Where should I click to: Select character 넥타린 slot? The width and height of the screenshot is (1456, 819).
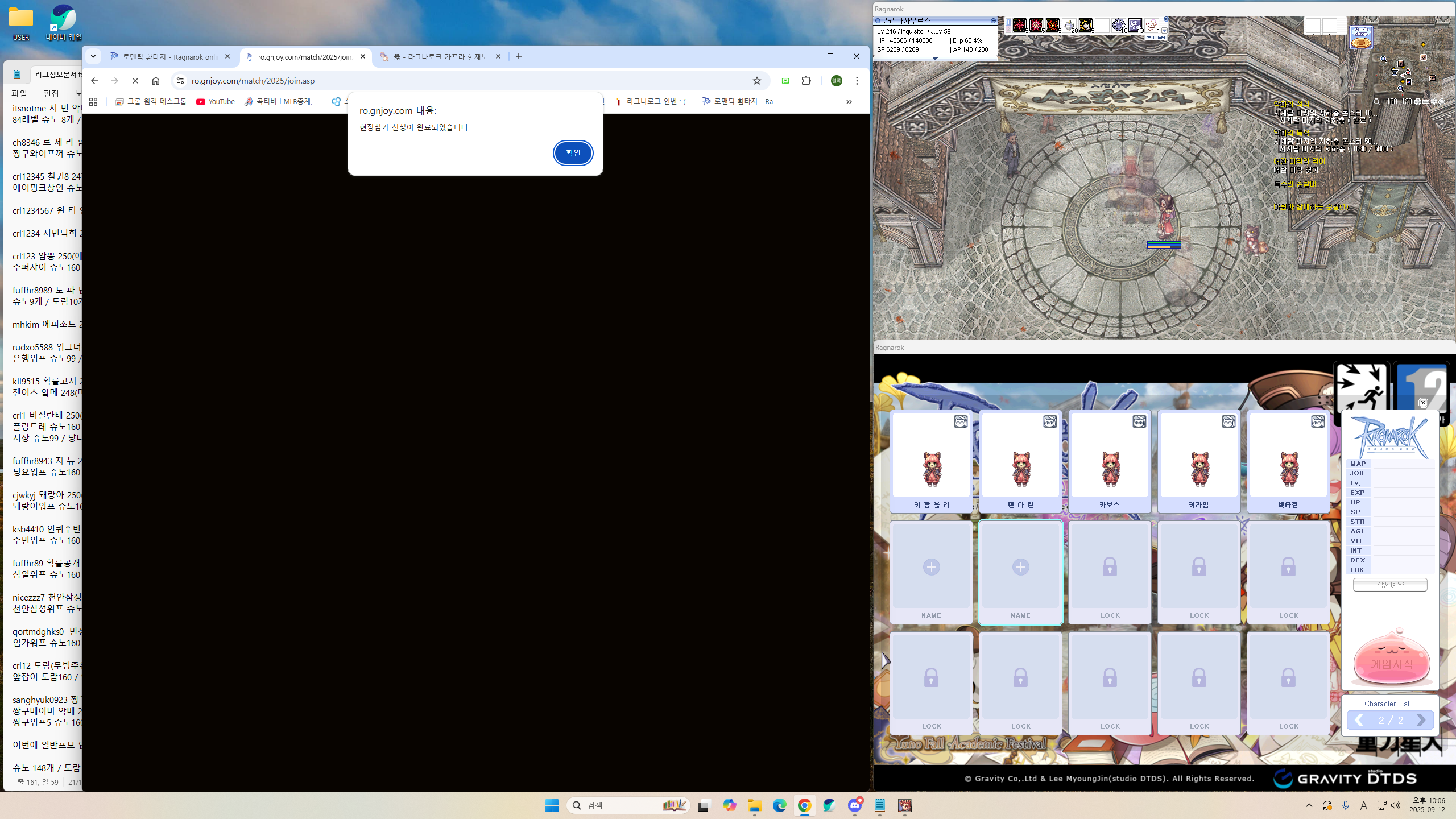tap(1288, 462)
